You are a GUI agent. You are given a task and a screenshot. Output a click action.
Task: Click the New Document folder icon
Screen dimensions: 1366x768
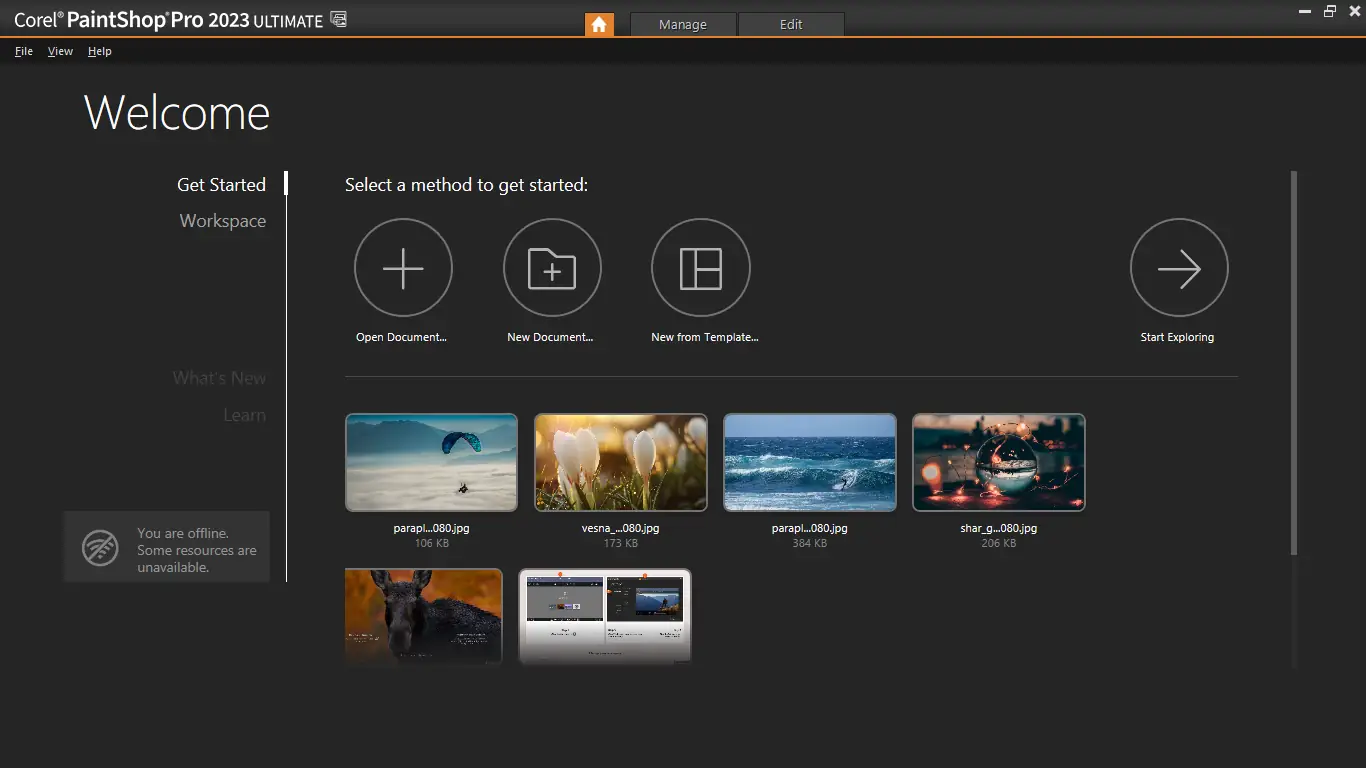point(552,268)
